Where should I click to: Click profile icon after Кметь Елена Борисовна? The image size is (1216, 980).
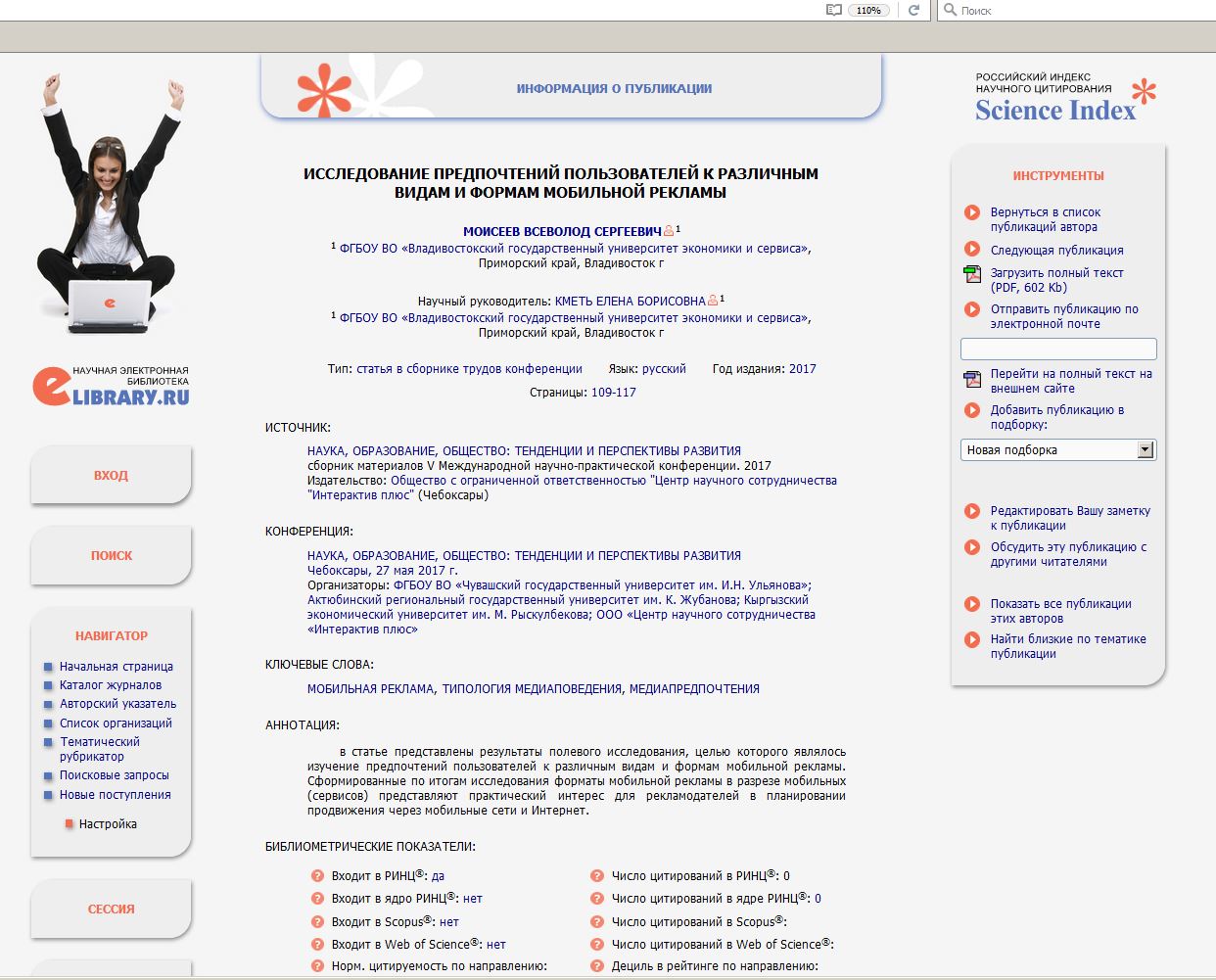point(713,301)
